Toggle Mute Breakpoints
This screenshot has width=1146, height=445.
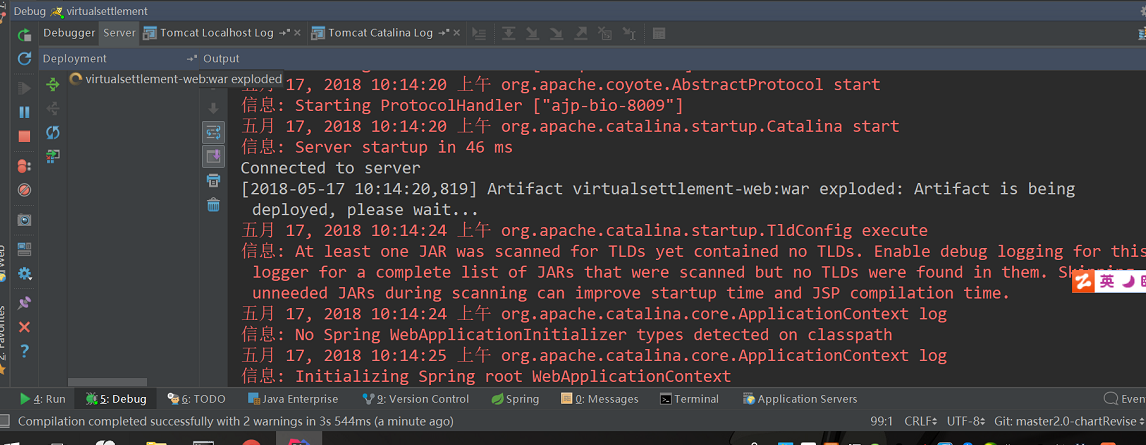click(x=24, y=190)
